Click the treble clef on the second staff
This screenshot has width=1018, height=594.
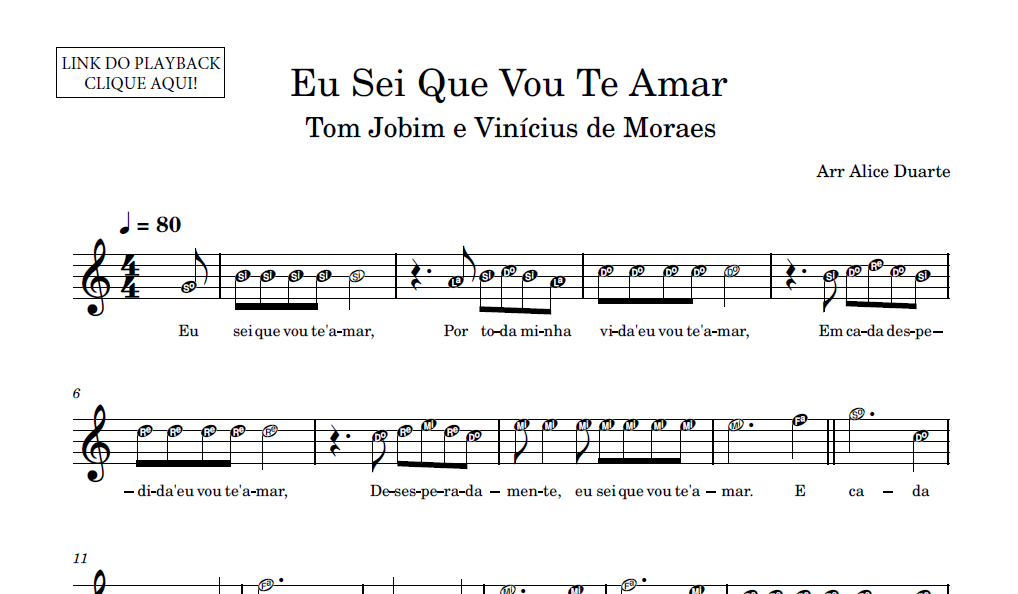[95, 443]
